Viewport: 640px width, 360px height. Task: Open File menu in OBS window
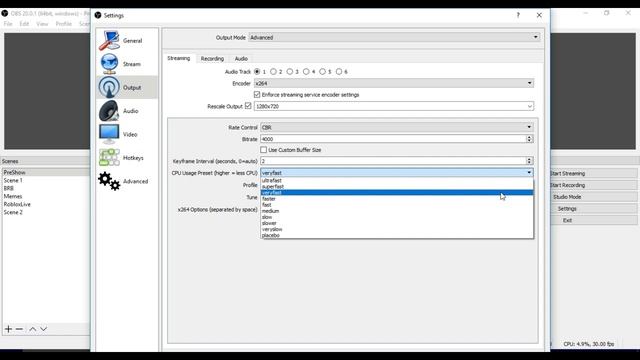pos(8,24)
